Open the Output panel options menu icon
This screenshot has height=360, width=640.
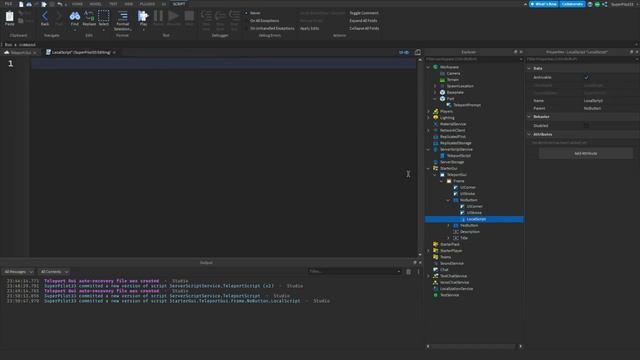(418, 271)
